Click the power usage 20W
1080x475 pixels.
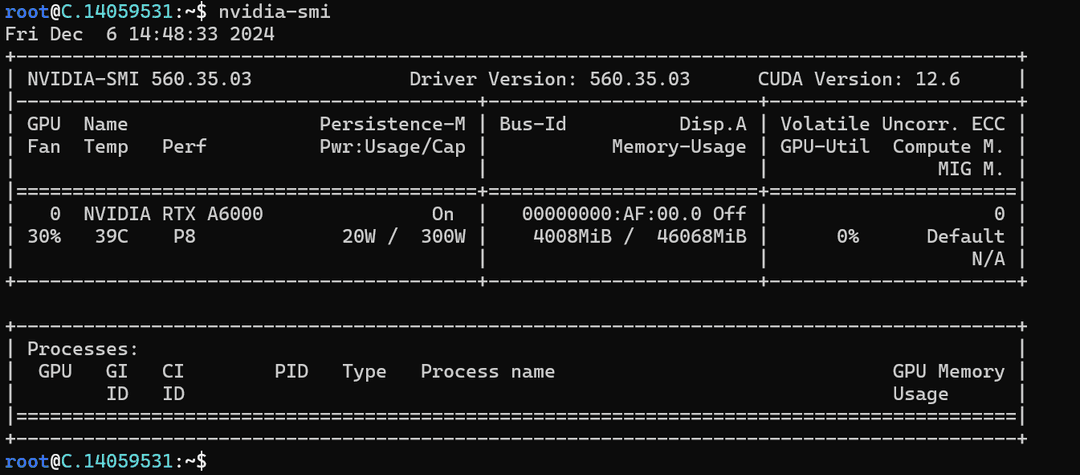click(x=359, y=237)
